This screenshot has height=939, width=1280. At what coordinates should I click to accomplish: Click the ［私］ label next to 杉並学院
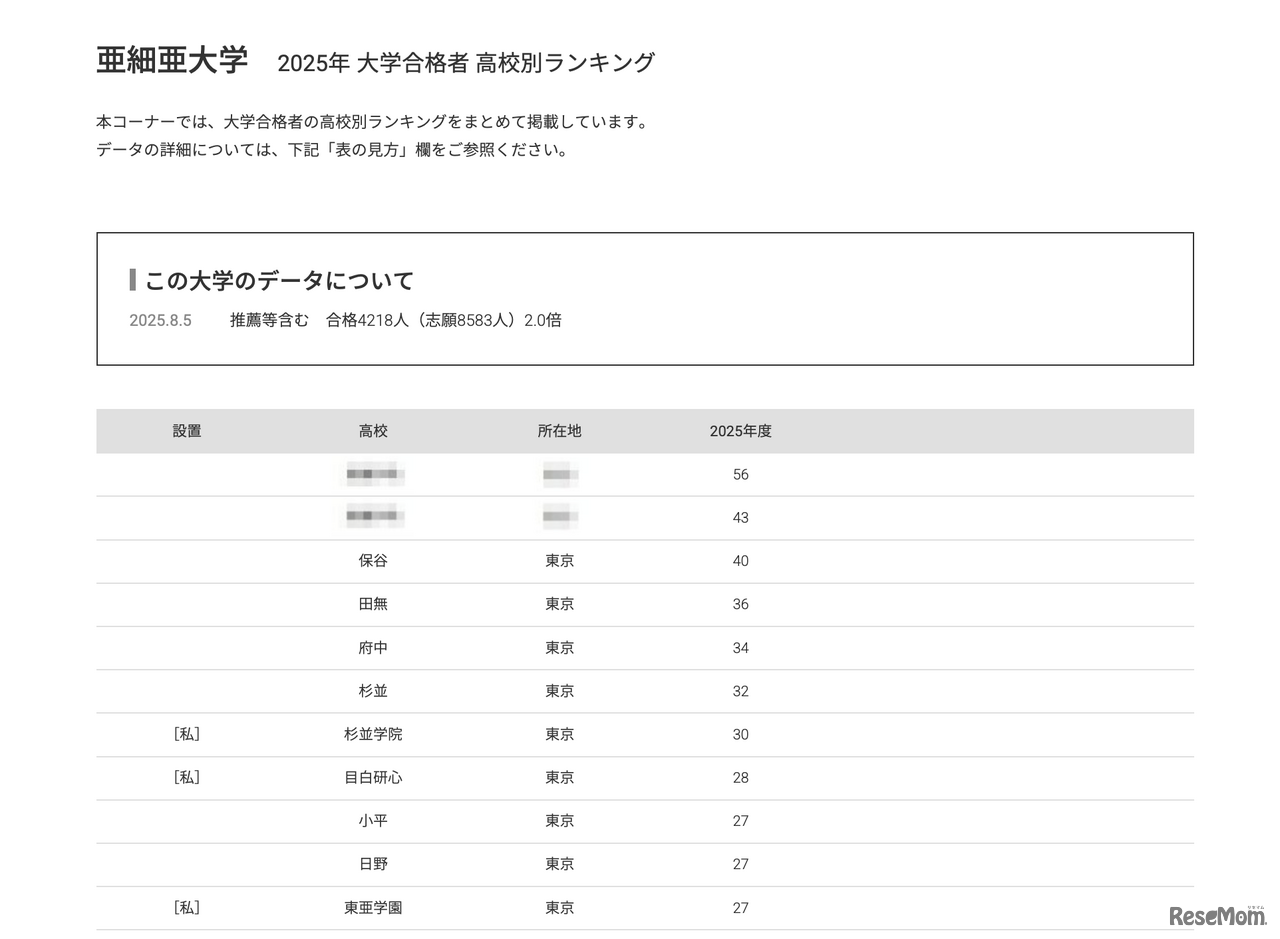coord(187,734)
